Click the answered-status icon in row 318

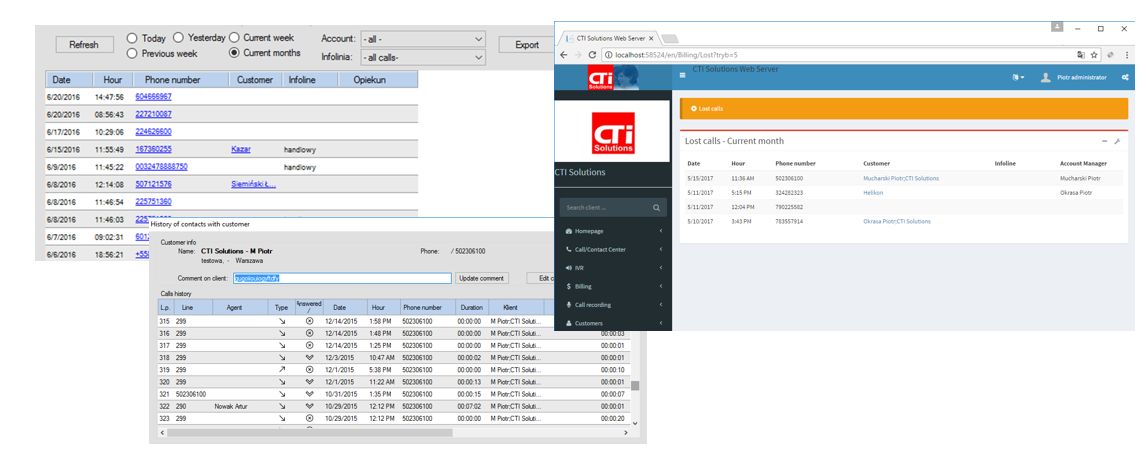(309, 358)
